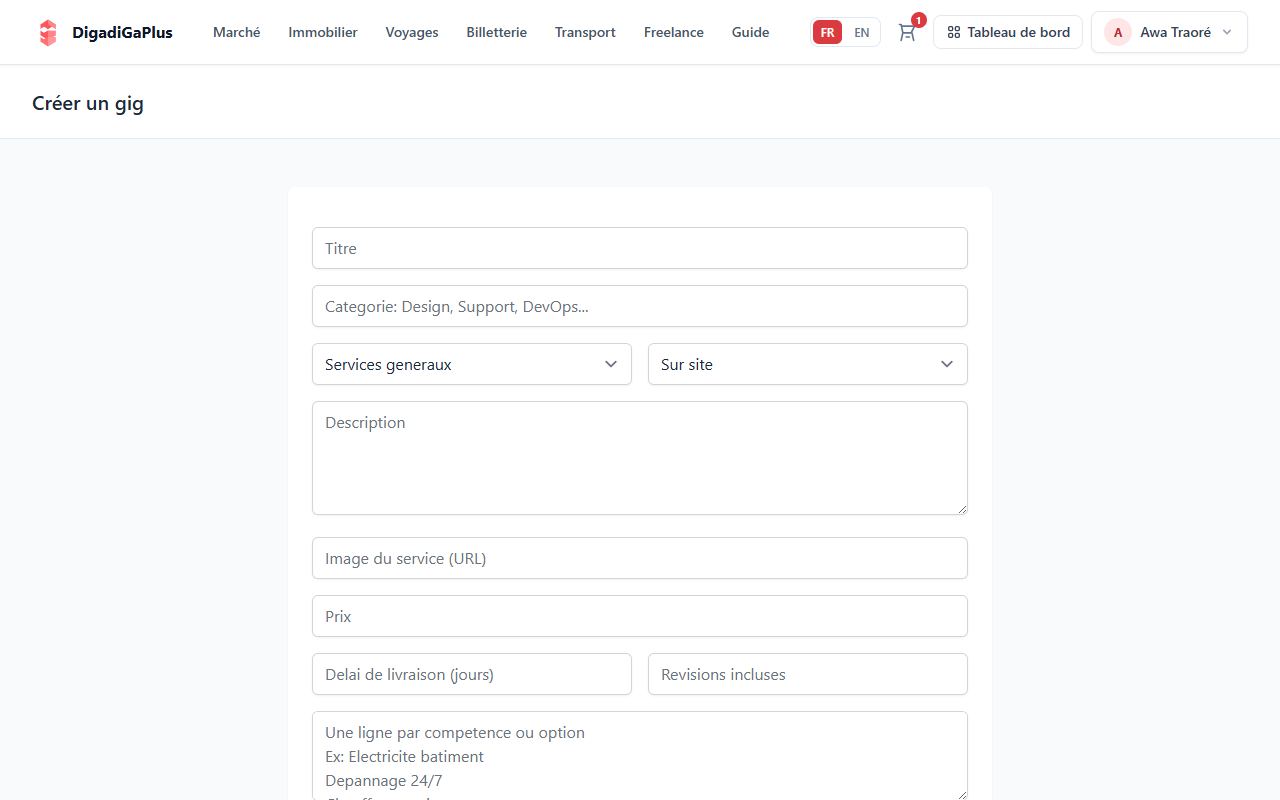Screen dimensions: 1280x800
Task: Open the Marché menu item
Action: pyautogui.click(x=237, y=32)
